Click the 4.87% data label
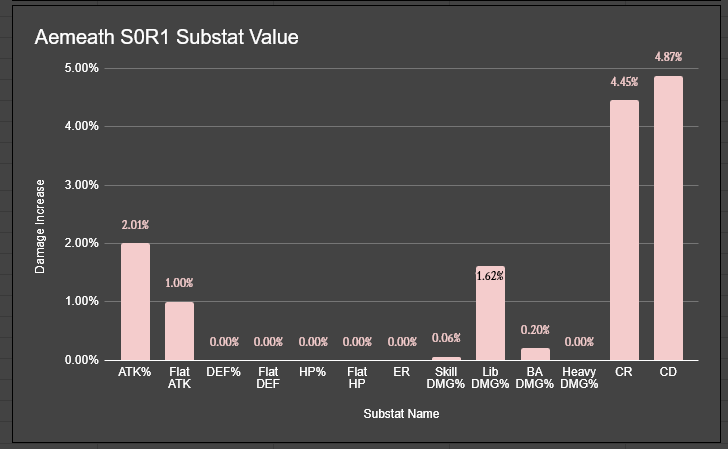This screenshot has height=449, width=728. click(668, 57)
